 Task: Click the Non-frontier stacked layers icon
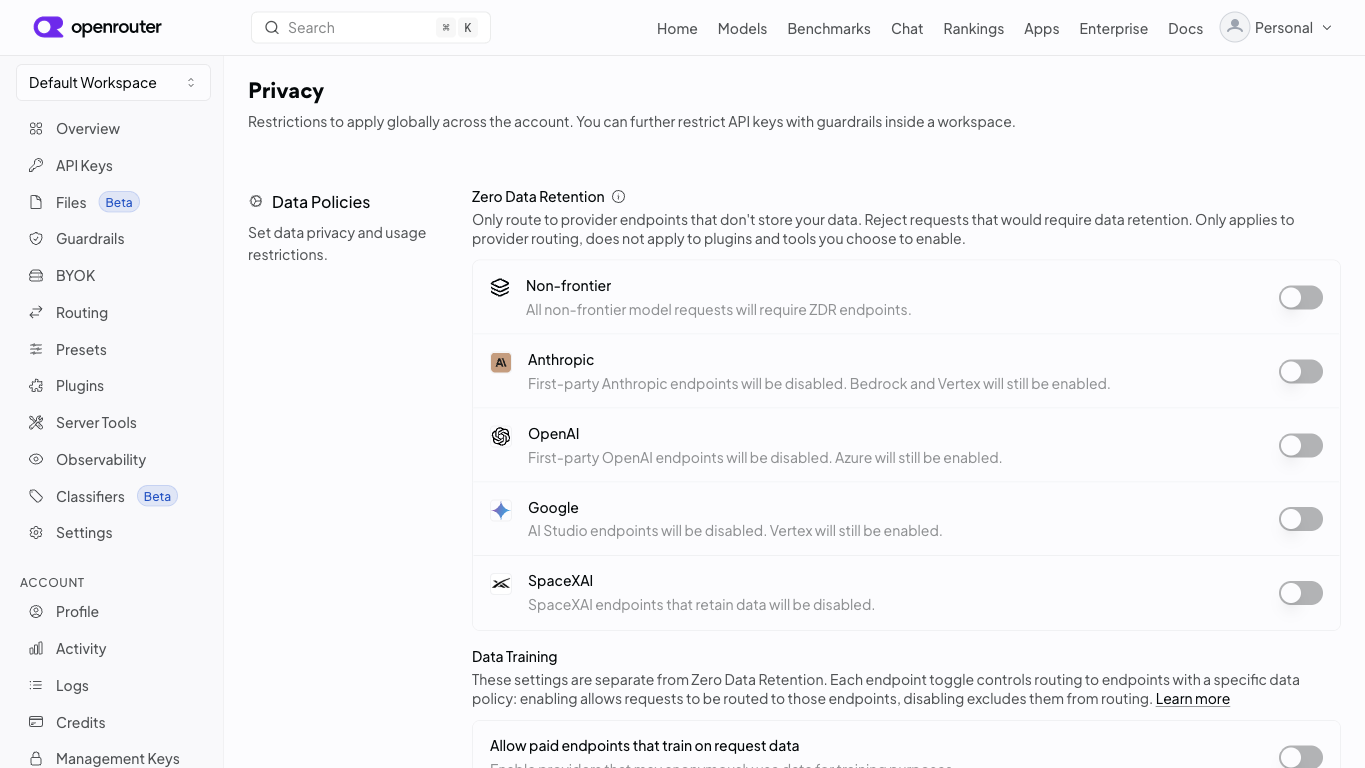pos(500,288)
